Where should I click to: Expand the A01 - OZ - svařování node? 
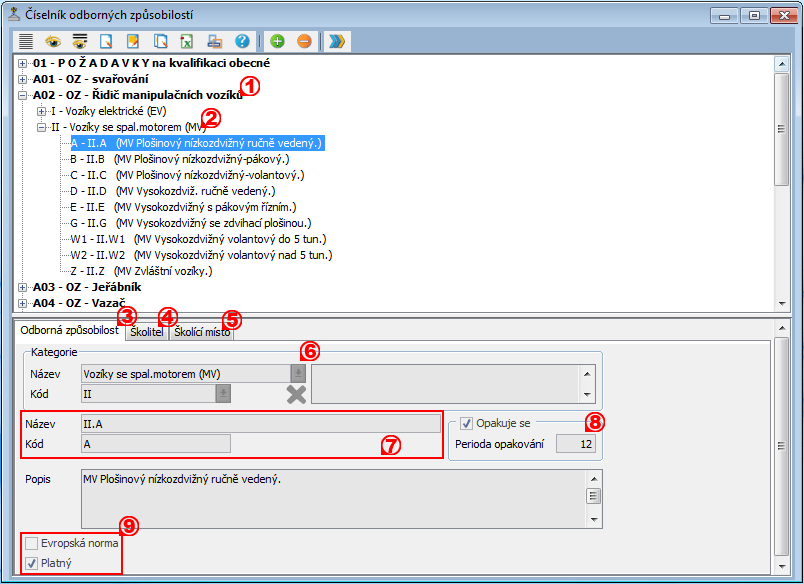click(x=23, y=79)
